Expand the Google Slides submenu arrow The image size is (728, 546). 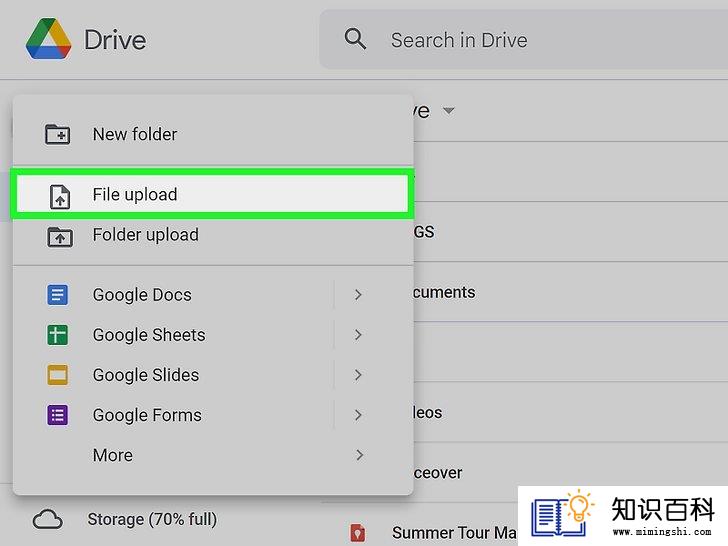click(358, 375)
